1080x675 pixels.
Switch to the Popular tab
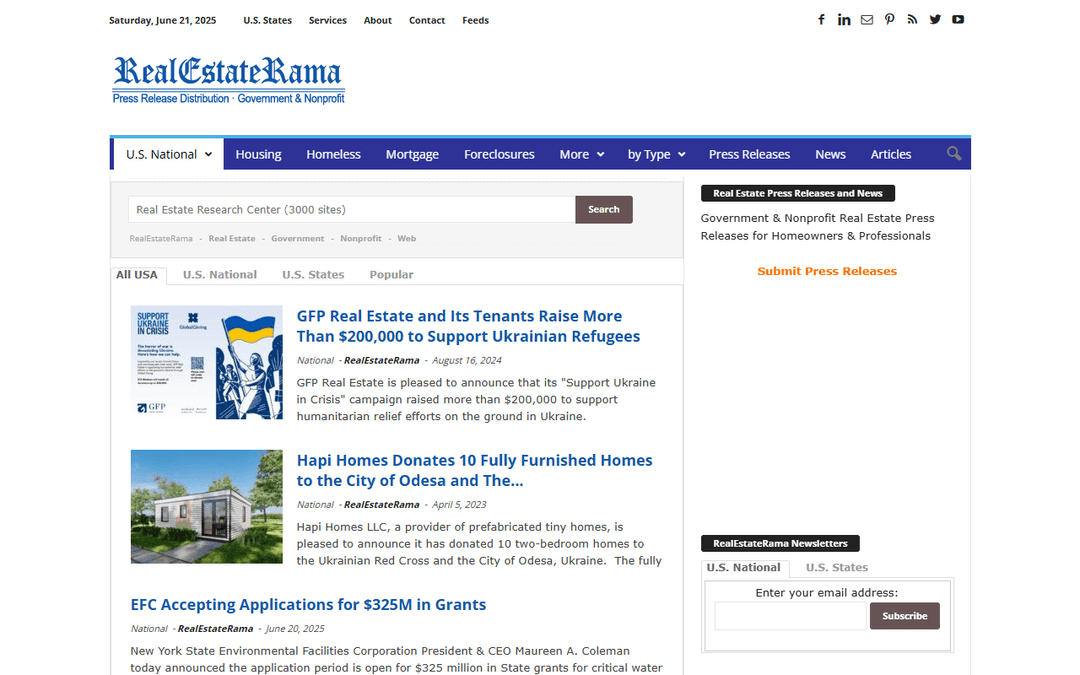click(x=391, y=275)
